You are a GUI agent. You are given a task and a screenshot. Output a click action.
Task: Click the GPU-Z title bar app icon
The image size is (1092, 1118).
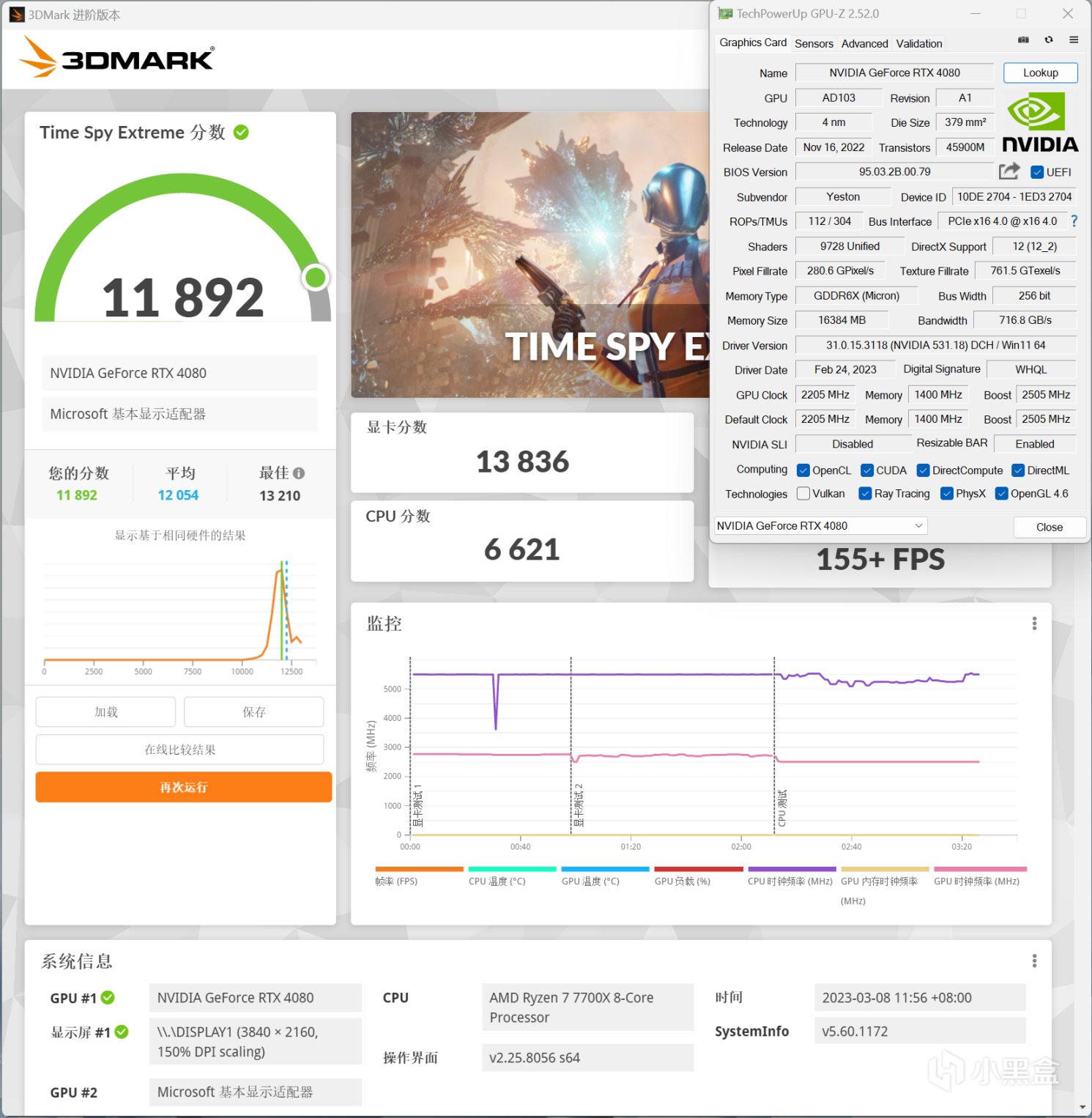(725, 14)
